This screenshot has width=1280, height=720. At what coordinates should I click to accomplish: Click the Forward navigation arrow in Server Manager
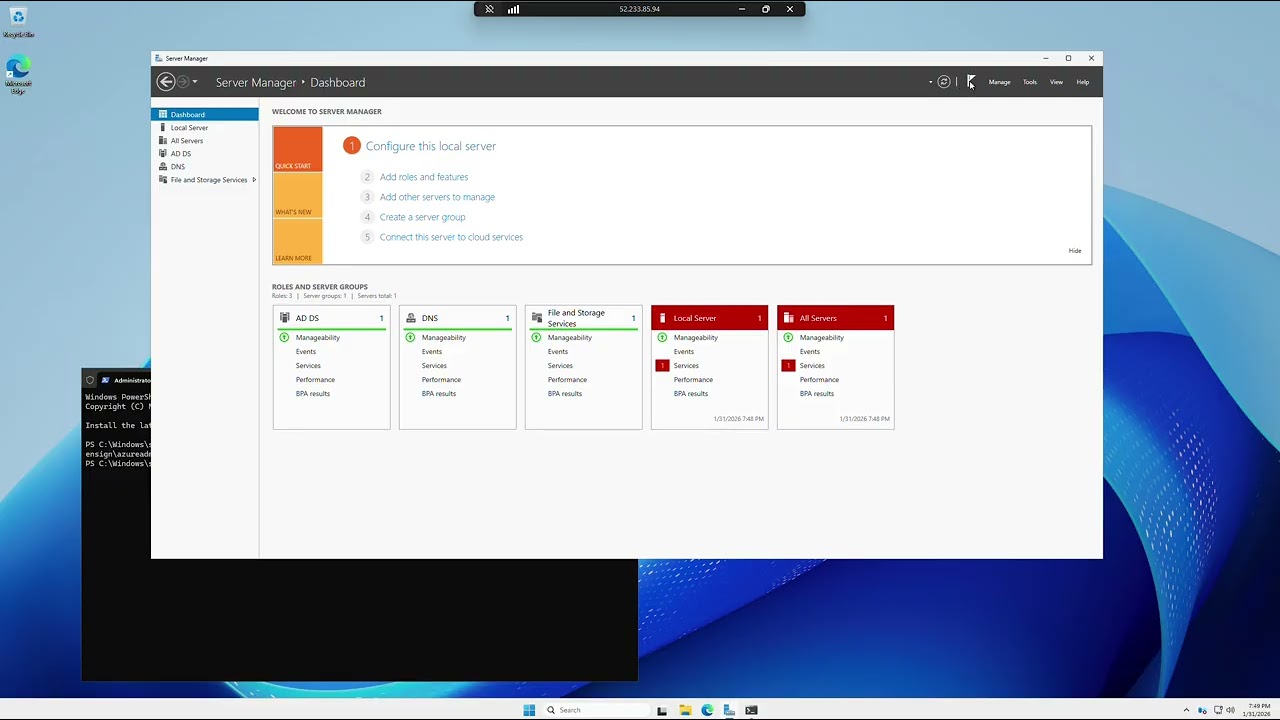[x=182, y=82]
